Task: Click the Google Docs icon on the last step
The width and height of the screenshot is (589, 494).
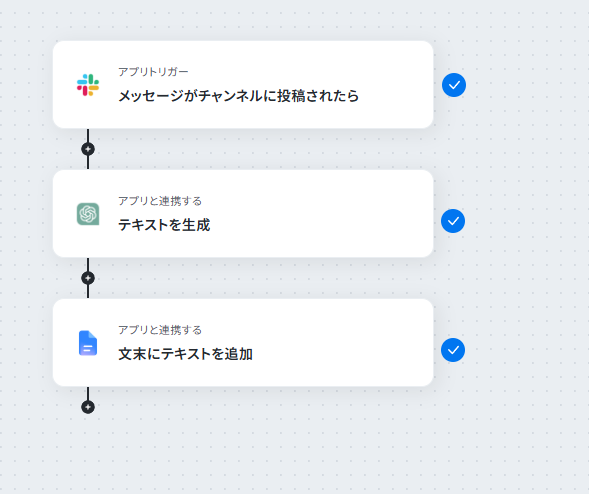Action: tap(88, 343)
